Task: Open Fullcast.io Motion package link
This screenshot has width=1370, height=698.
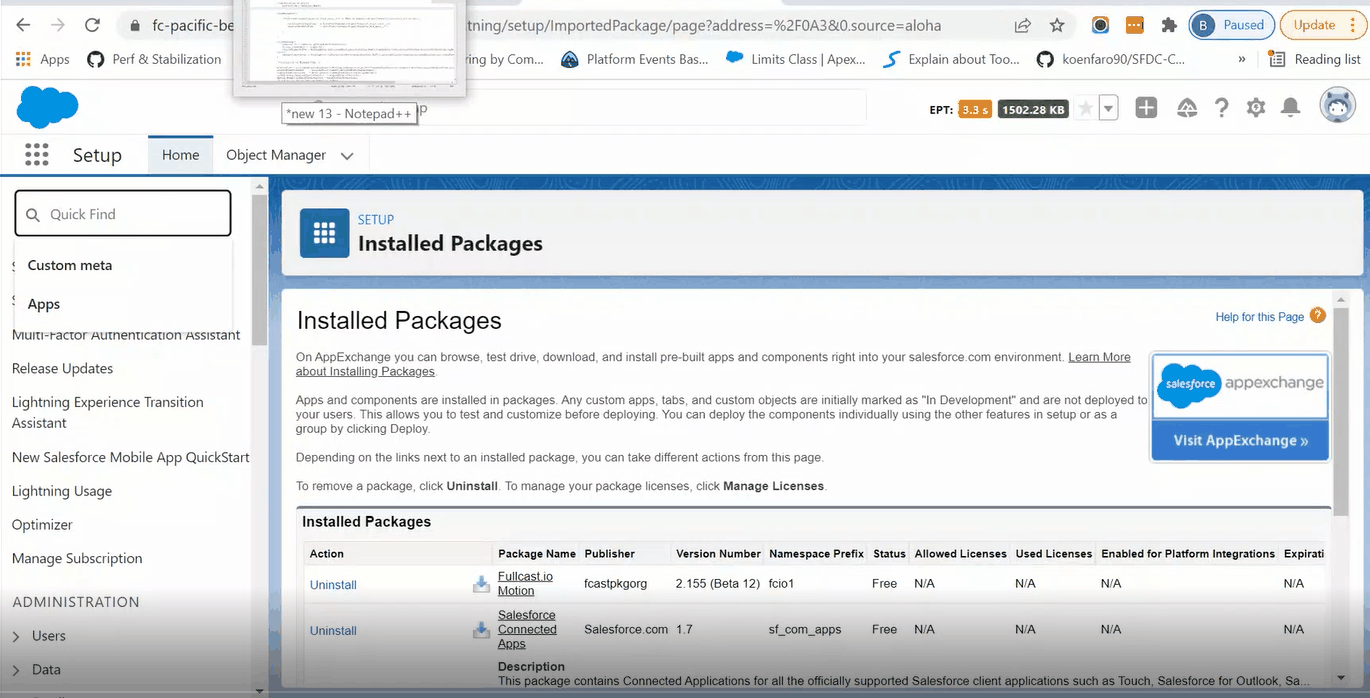Action: (525, 584)
